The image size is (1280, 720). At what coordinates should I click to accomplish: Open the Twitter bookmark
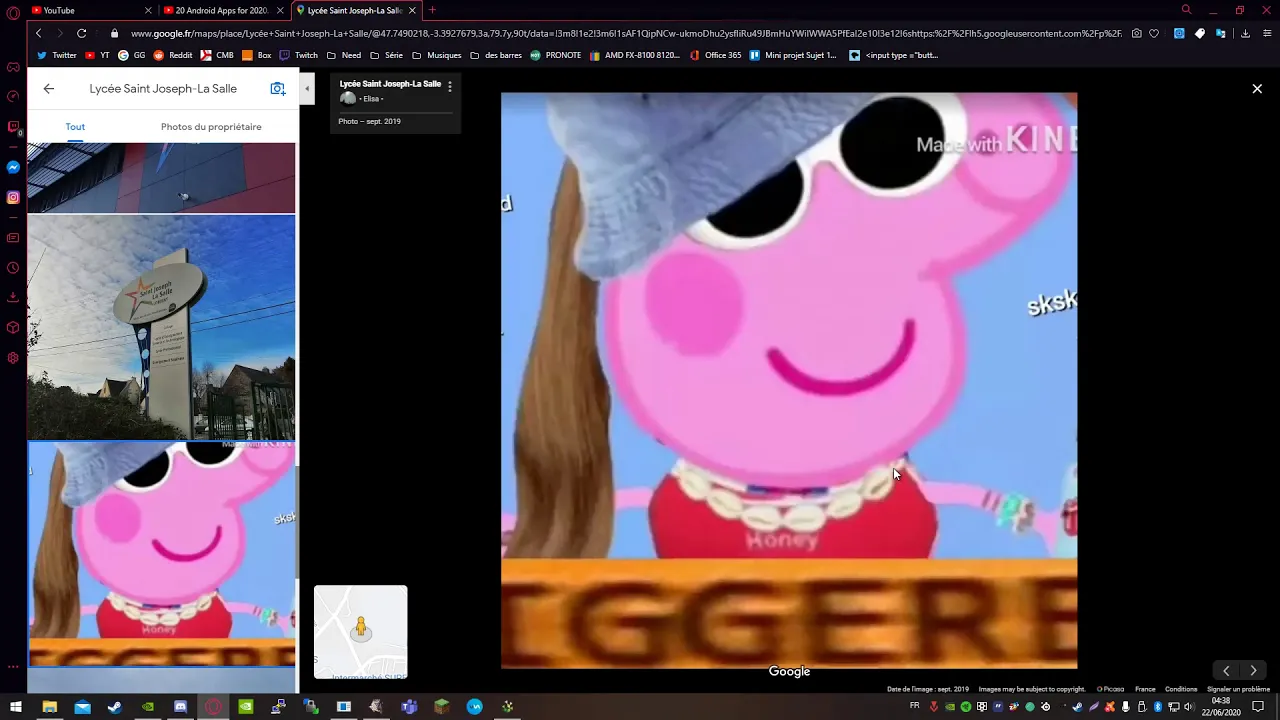[56, 55]
